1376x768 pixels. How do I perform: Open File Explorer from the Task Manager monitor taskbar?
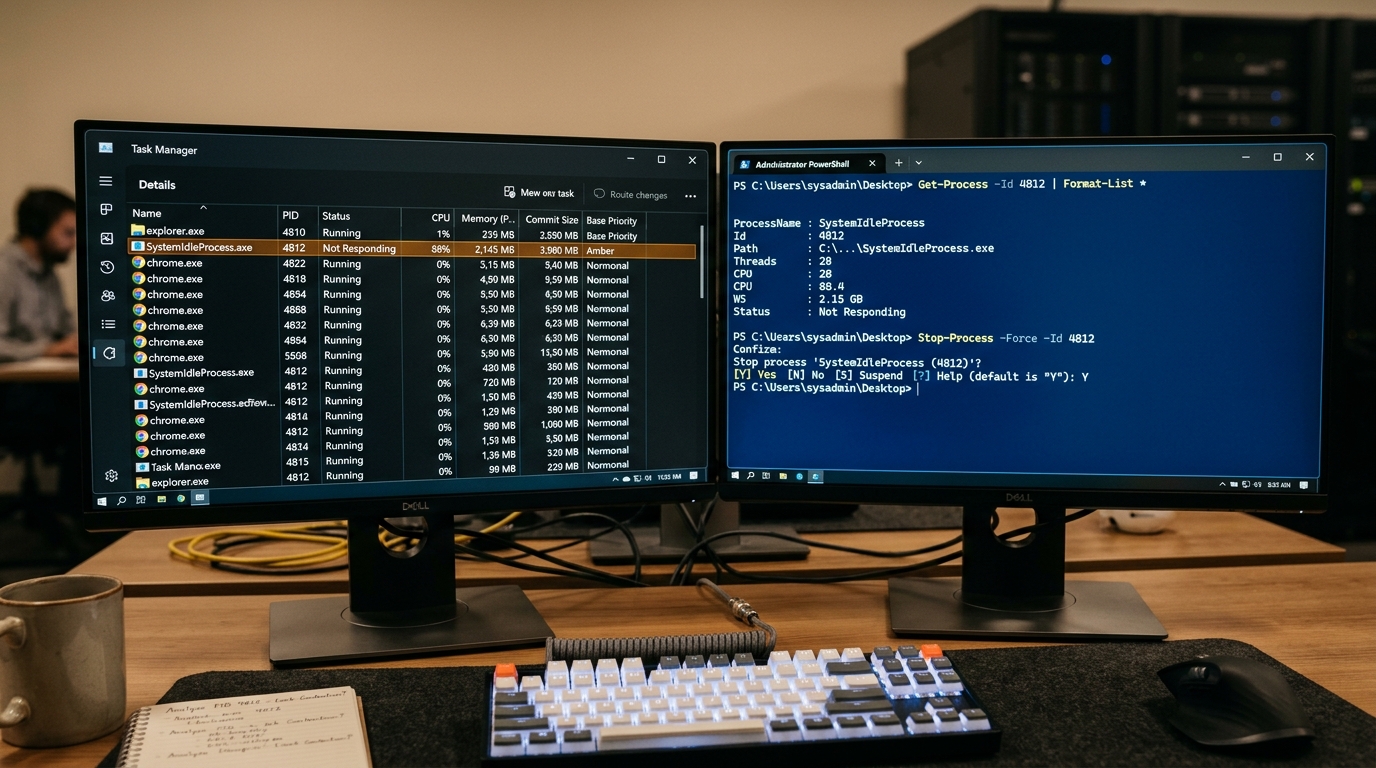161,498
